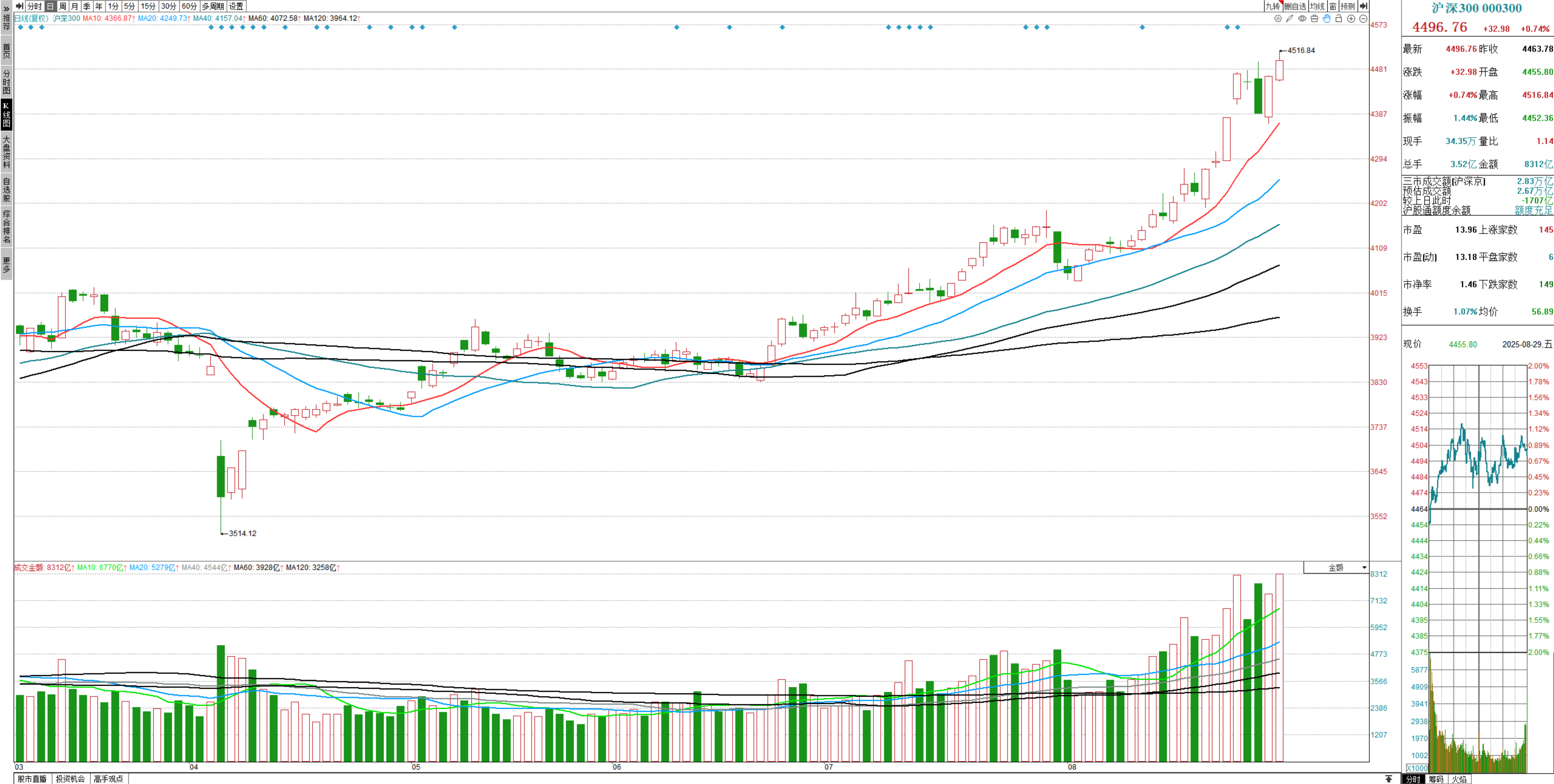Zoom out with minus circle icon
Viewport: 1554px width, 784px height.
(x=1363, y=19)
